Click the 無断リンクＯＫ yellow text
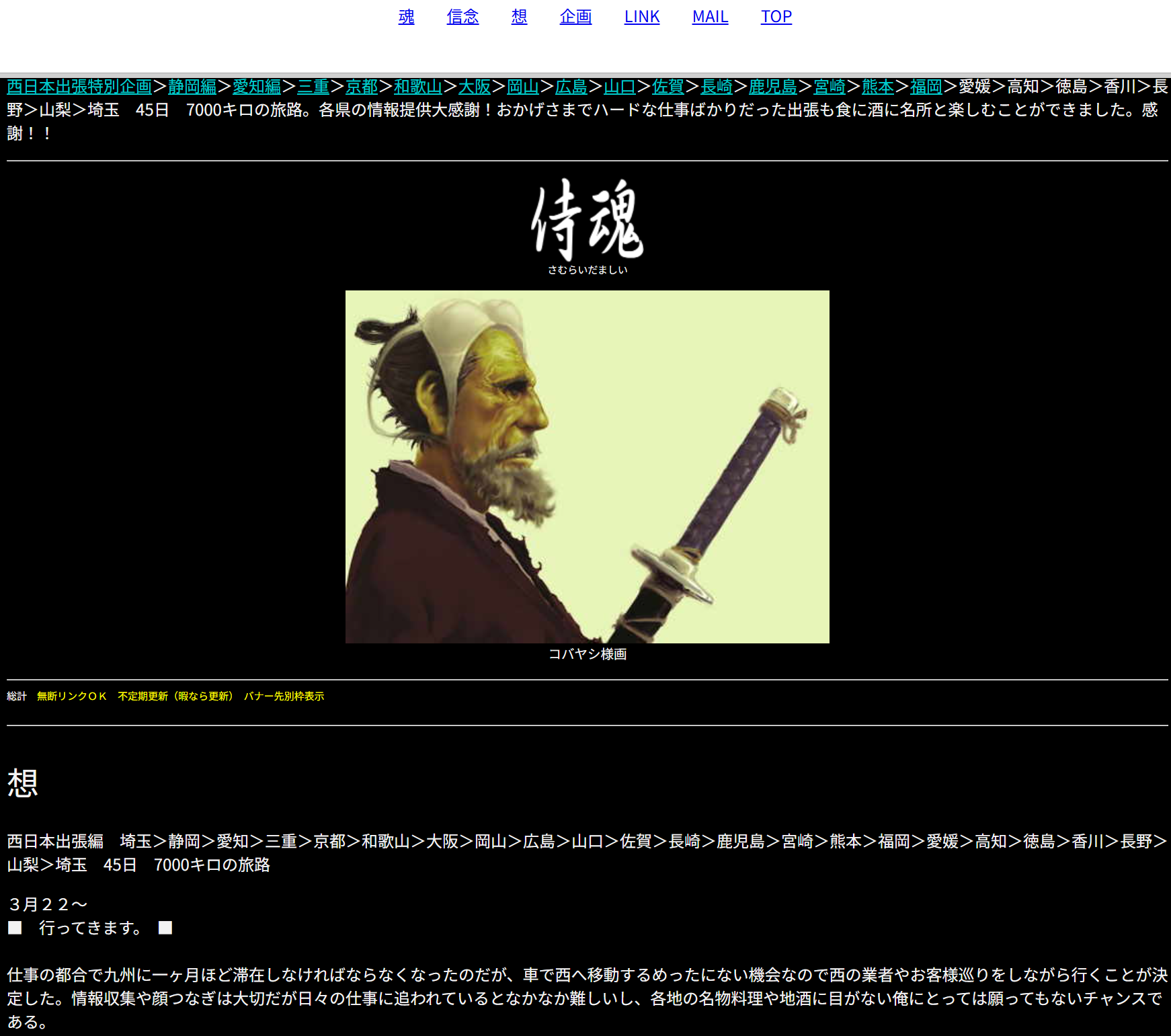 [72, 696]
